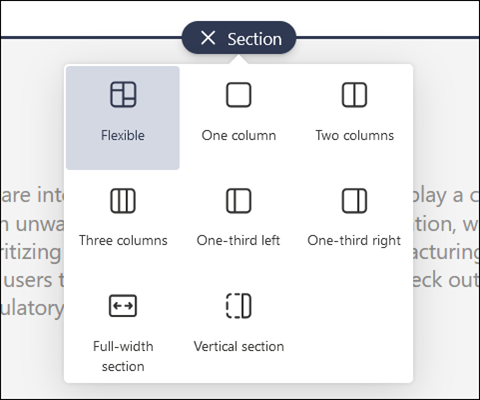
Task: Select the Flexible layout grid icon
Action: click(123, 94)
